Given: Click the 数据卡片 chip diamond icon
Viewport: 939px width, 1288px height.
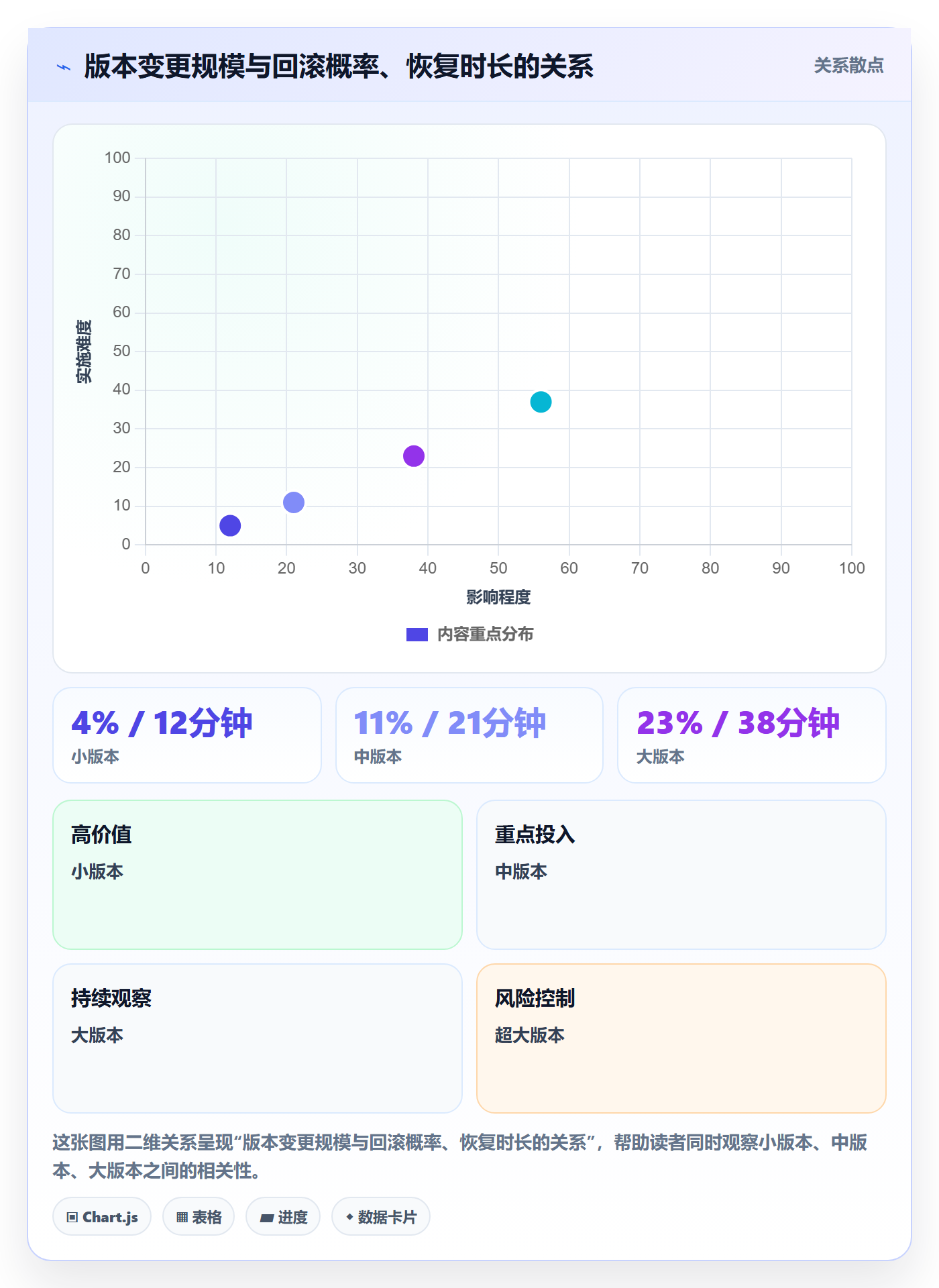Looking at the screenshot, I should (x=349, y=1216).
